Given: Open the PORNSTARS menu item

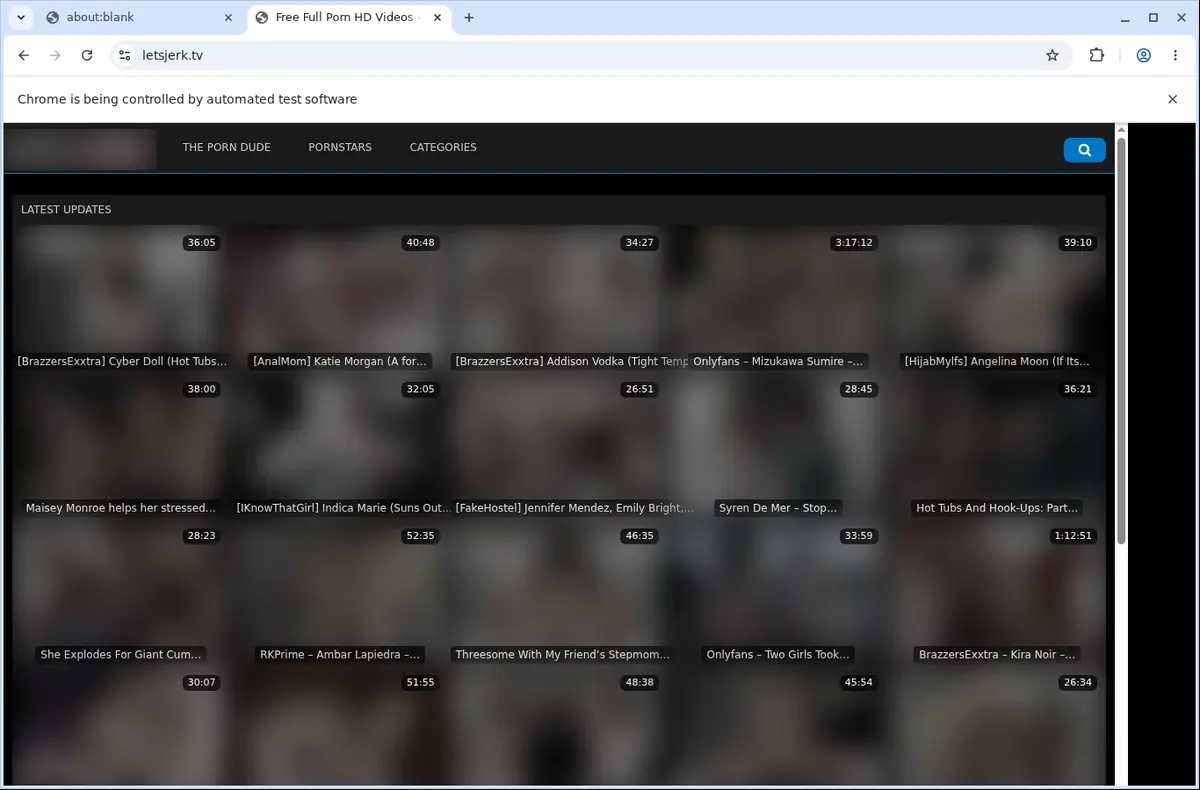Looking at the screenshot, I should [340, 147].
